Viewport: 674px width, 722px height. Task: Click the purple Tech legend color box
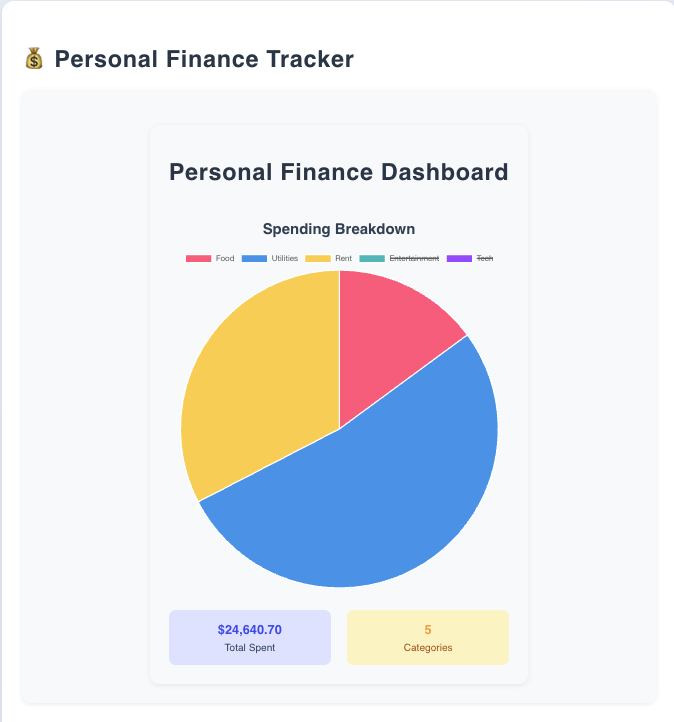click(x=459, y=258)
